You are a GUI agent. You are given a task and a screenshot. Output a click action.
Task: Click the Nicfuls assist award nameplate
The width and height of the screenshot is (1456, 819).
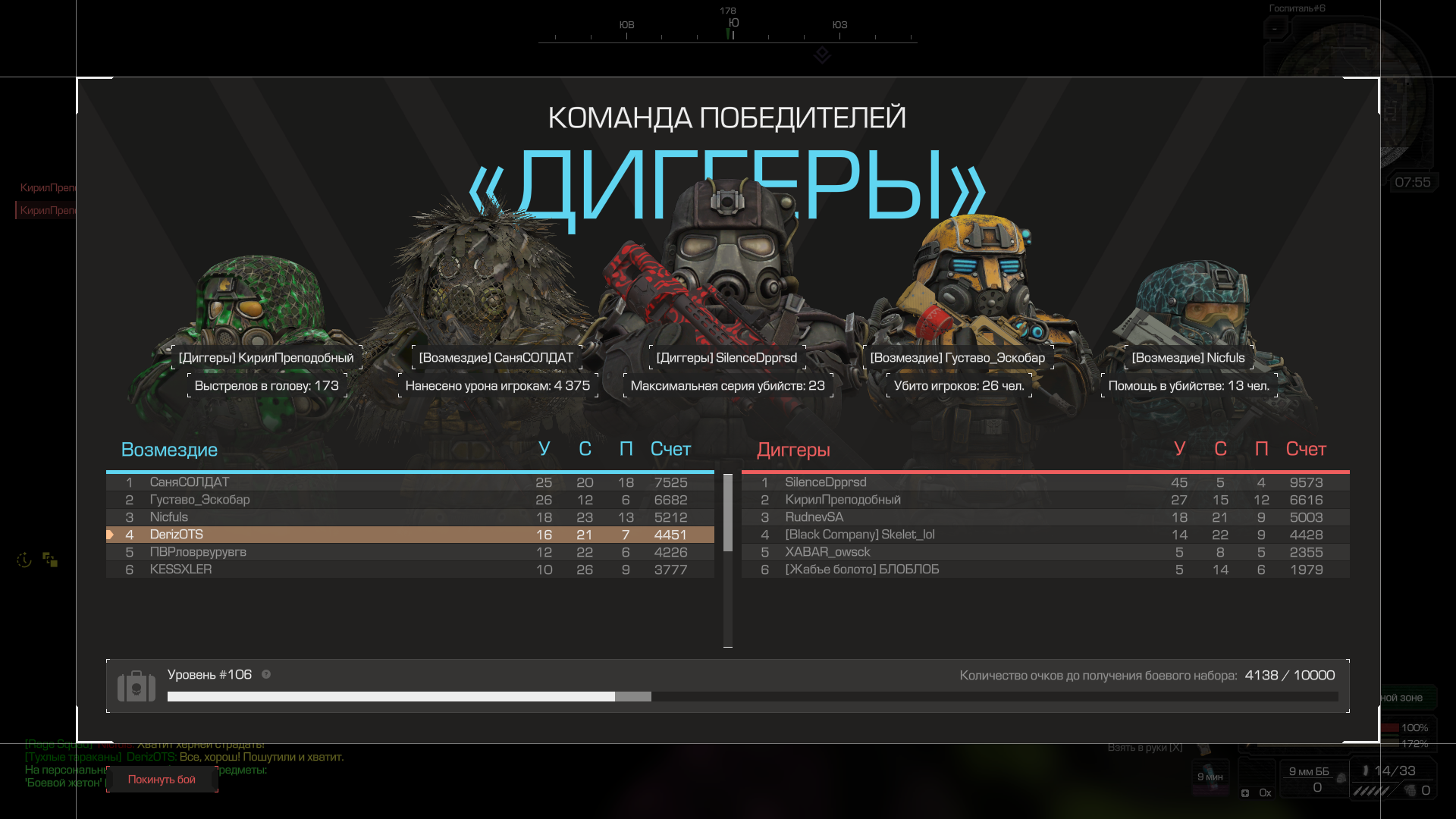[x=1188, y=358]
